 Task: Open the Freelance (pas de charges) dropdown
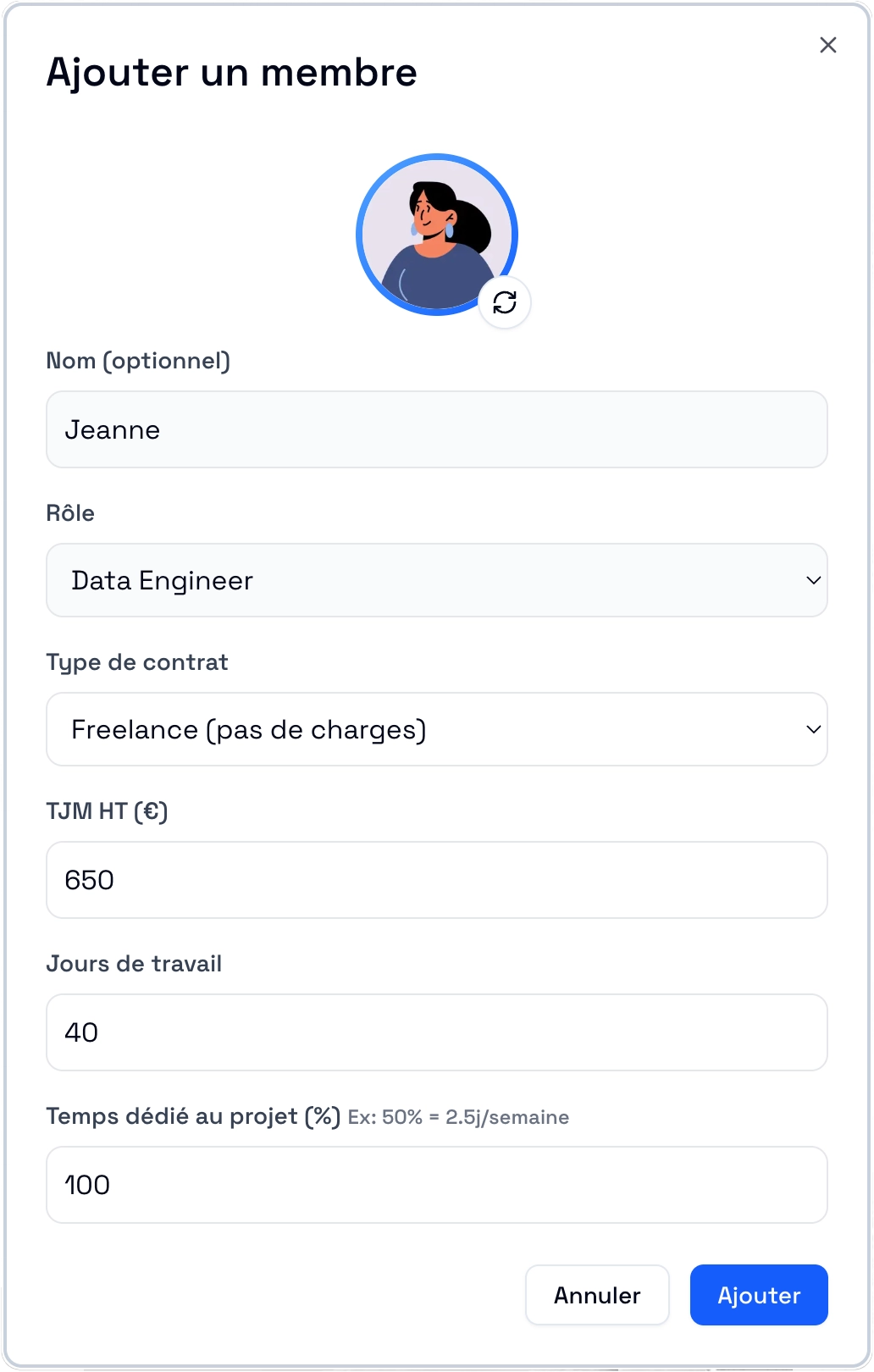437,729
